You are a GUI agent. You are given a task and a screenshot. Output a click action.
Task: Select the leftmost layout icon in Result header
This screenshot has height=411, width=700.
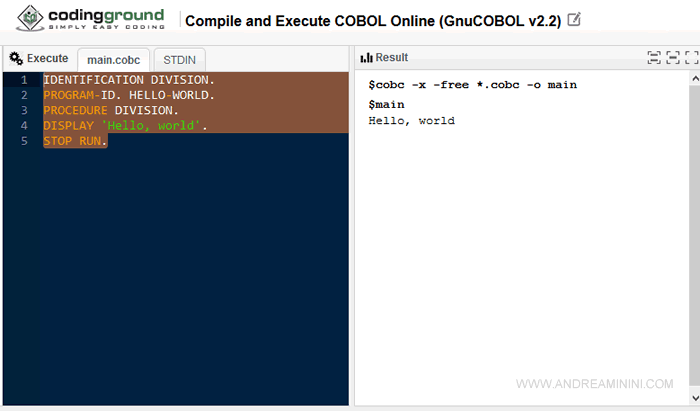point(654,58)
